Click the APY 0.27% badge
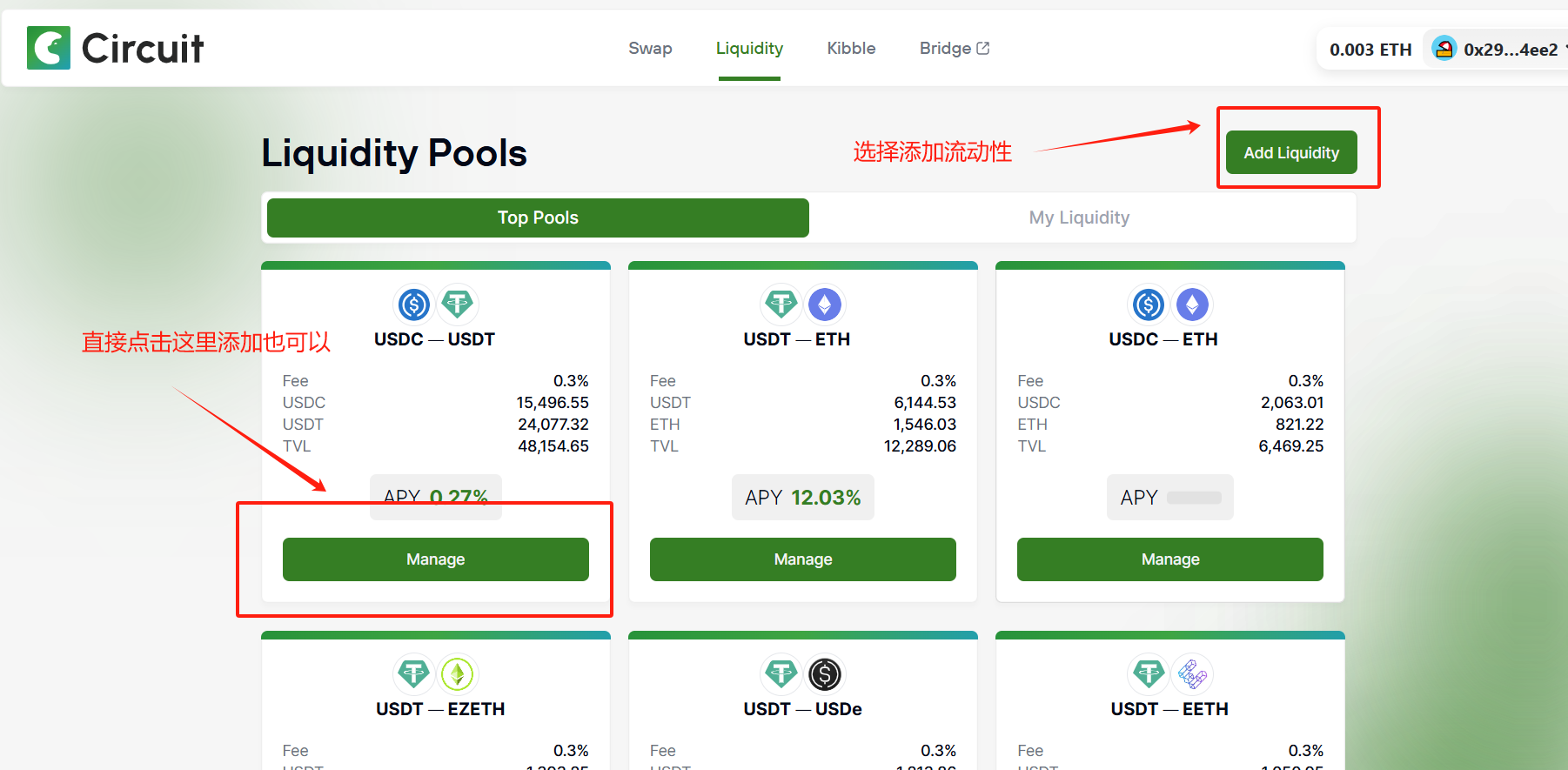 click(436, 498)
